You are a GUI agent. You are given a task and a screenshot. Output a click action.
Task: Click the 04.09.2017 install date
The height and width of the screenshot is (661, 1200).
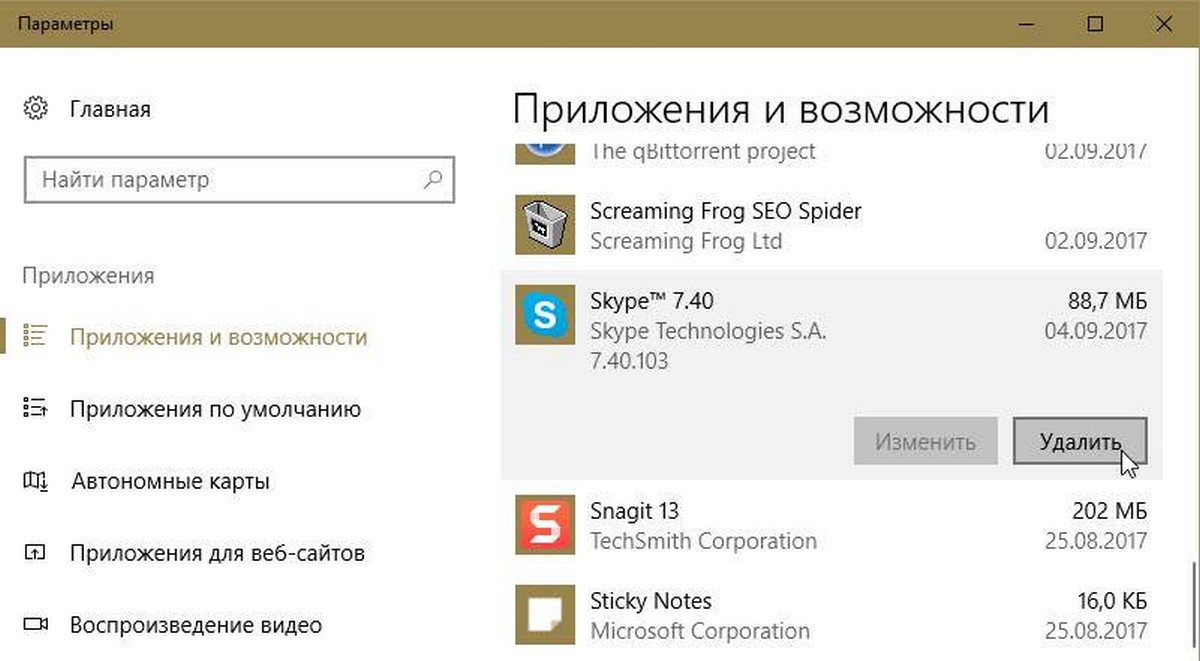tap(1096, 331)
